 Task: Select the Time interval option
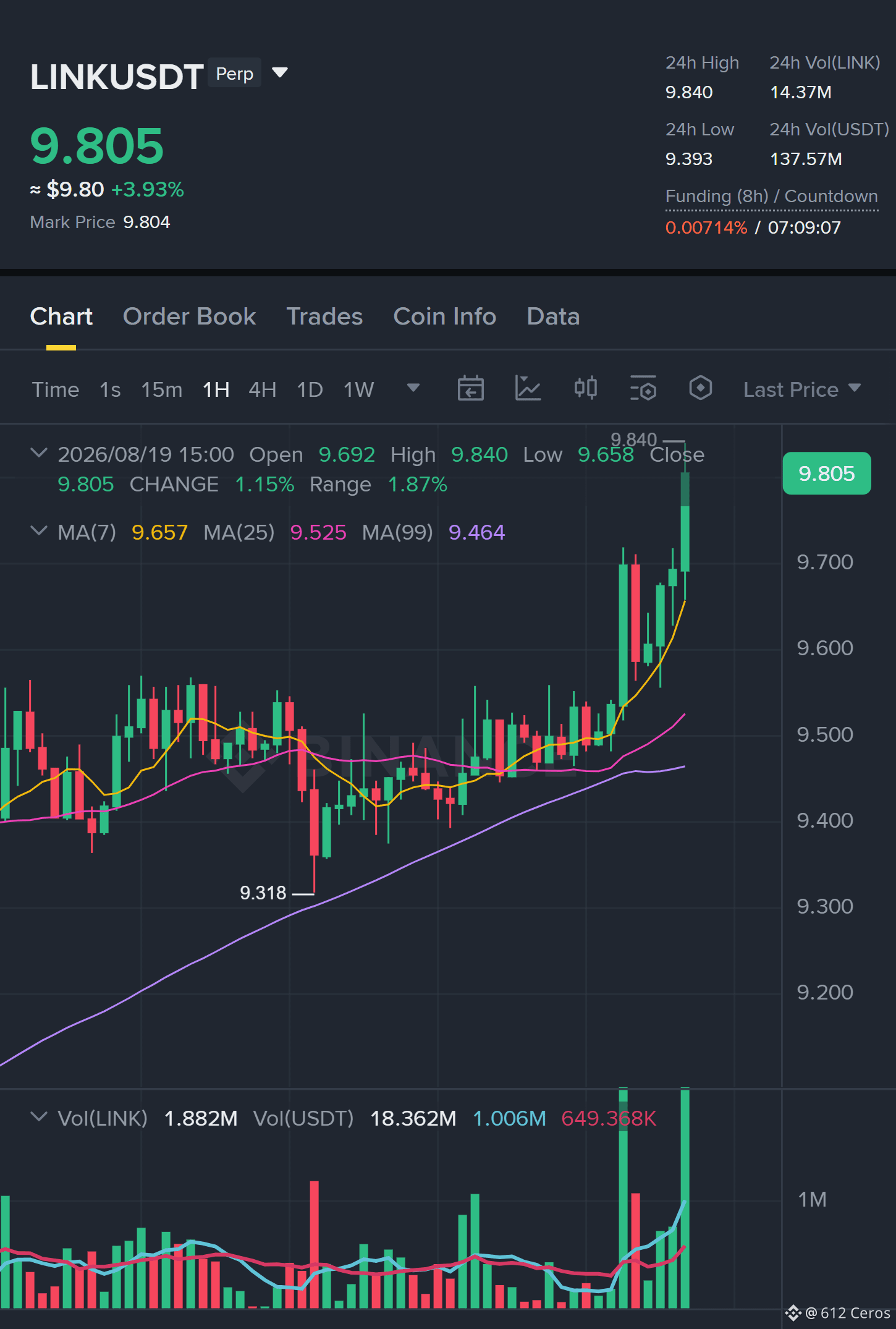(x=56, y=389)
